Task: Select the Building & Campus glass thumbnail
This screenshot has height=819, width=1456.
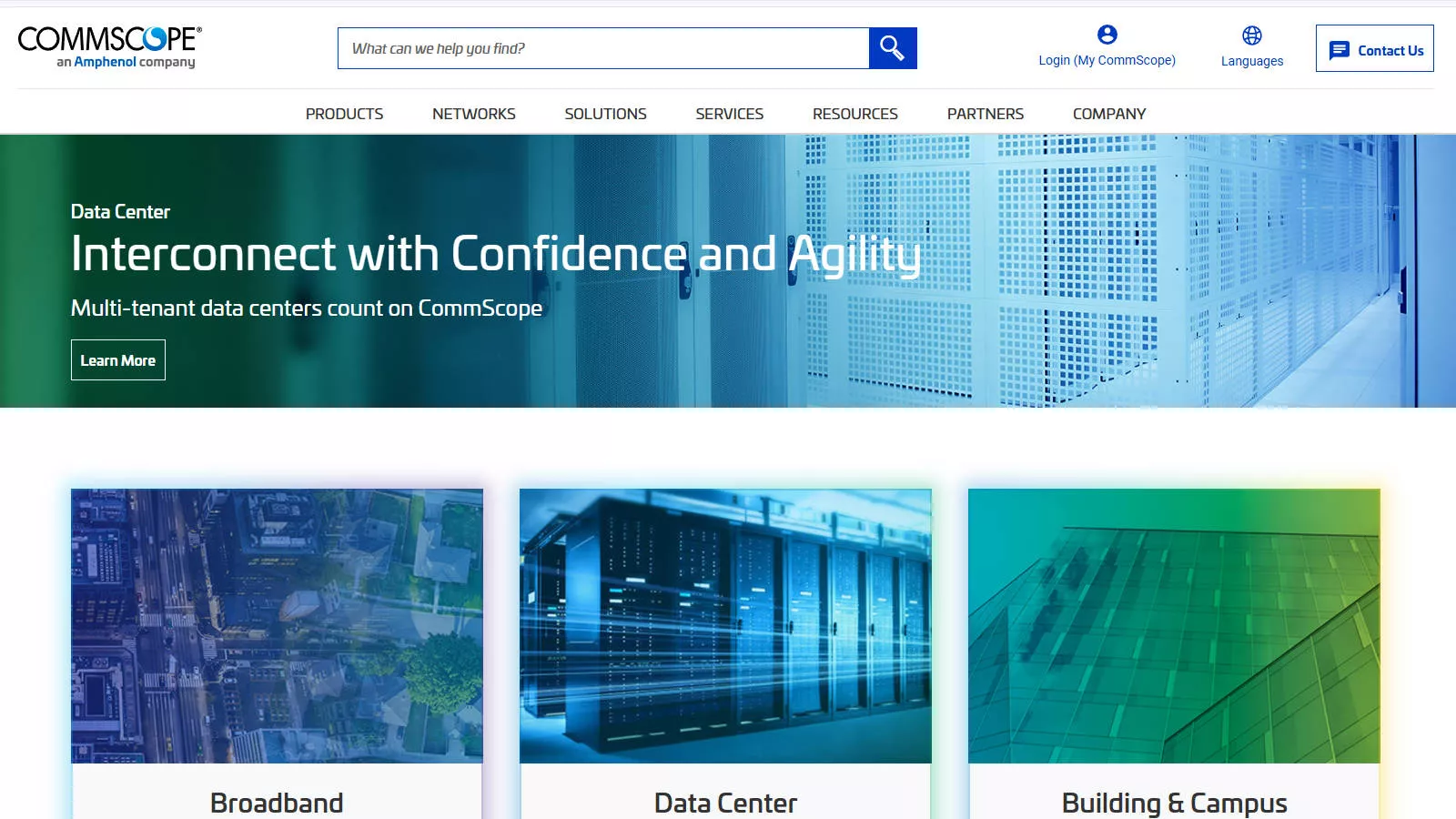Action: (x=1174, y=626)
